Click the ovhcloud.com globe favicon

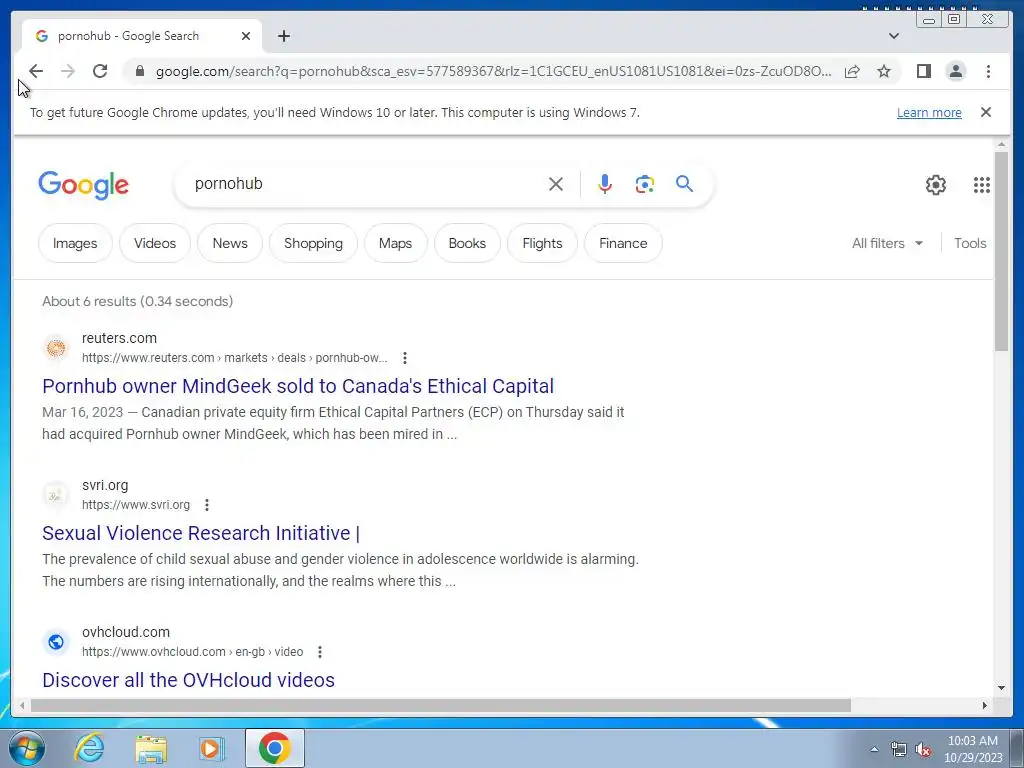56,642
